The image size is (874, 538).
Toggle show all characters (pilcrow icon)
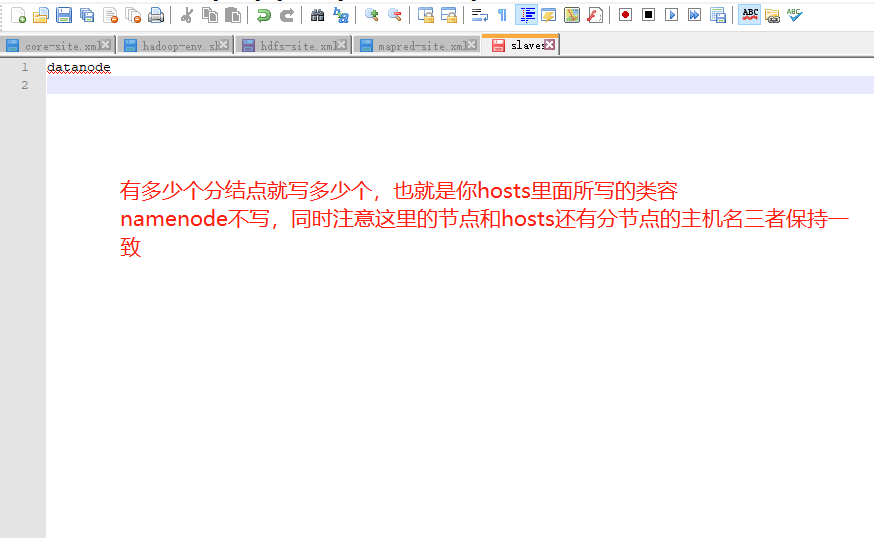pos(502,15)
